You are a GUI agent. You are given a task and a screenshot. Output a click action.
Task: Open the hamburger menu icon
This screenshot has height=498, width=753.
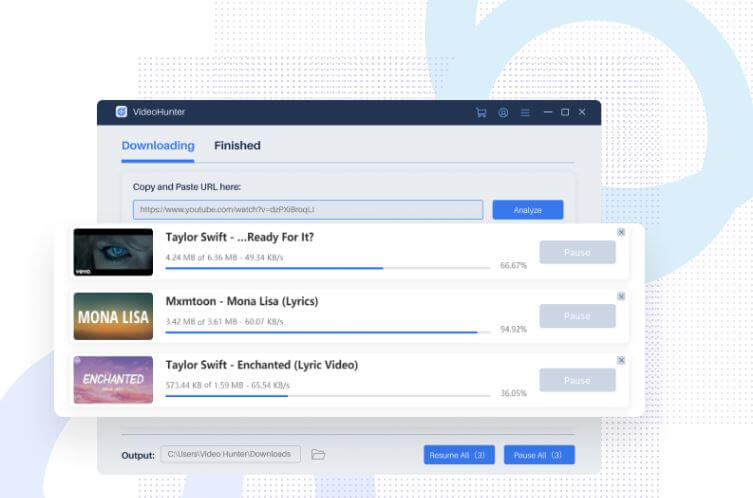(525, 112)
